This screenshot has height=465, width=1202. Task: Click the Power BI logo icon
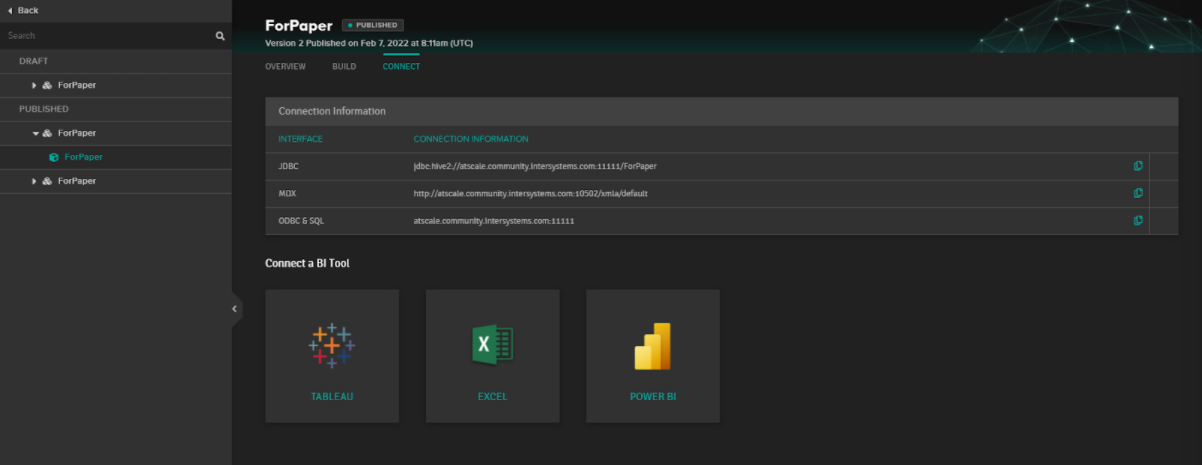coord(652,347)
